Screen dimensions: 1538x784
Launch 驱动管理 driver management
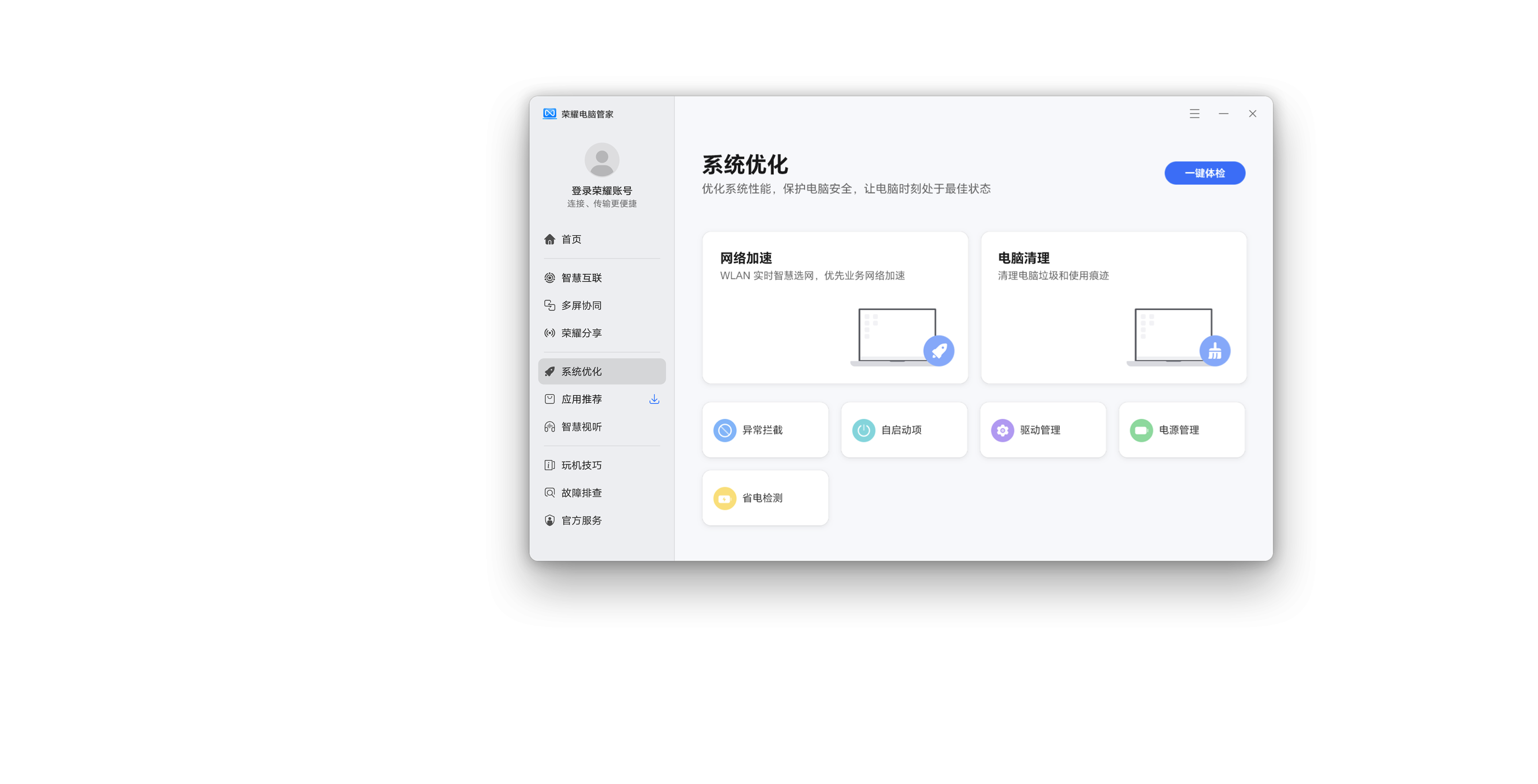click(x=1043, y=429)
